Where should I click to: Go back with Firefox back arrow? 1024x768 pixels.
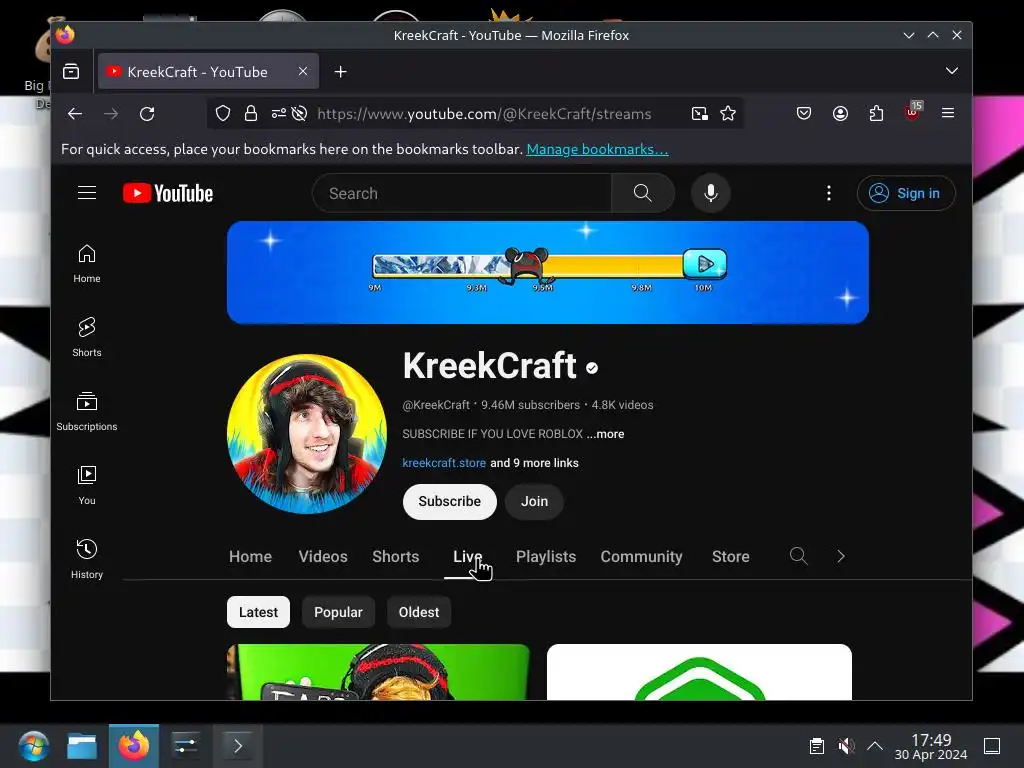coord(75,114)
